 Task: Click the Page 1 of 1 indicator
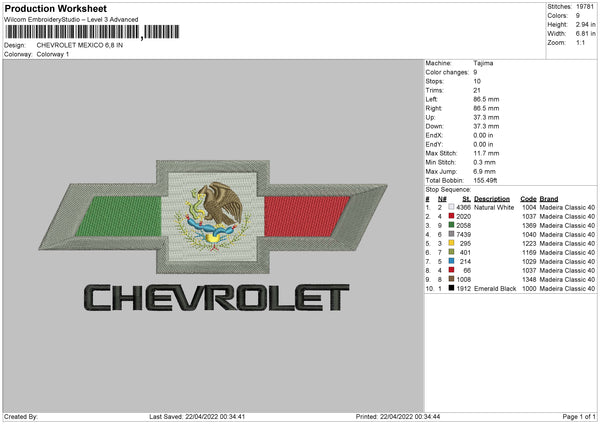[579, 416]
